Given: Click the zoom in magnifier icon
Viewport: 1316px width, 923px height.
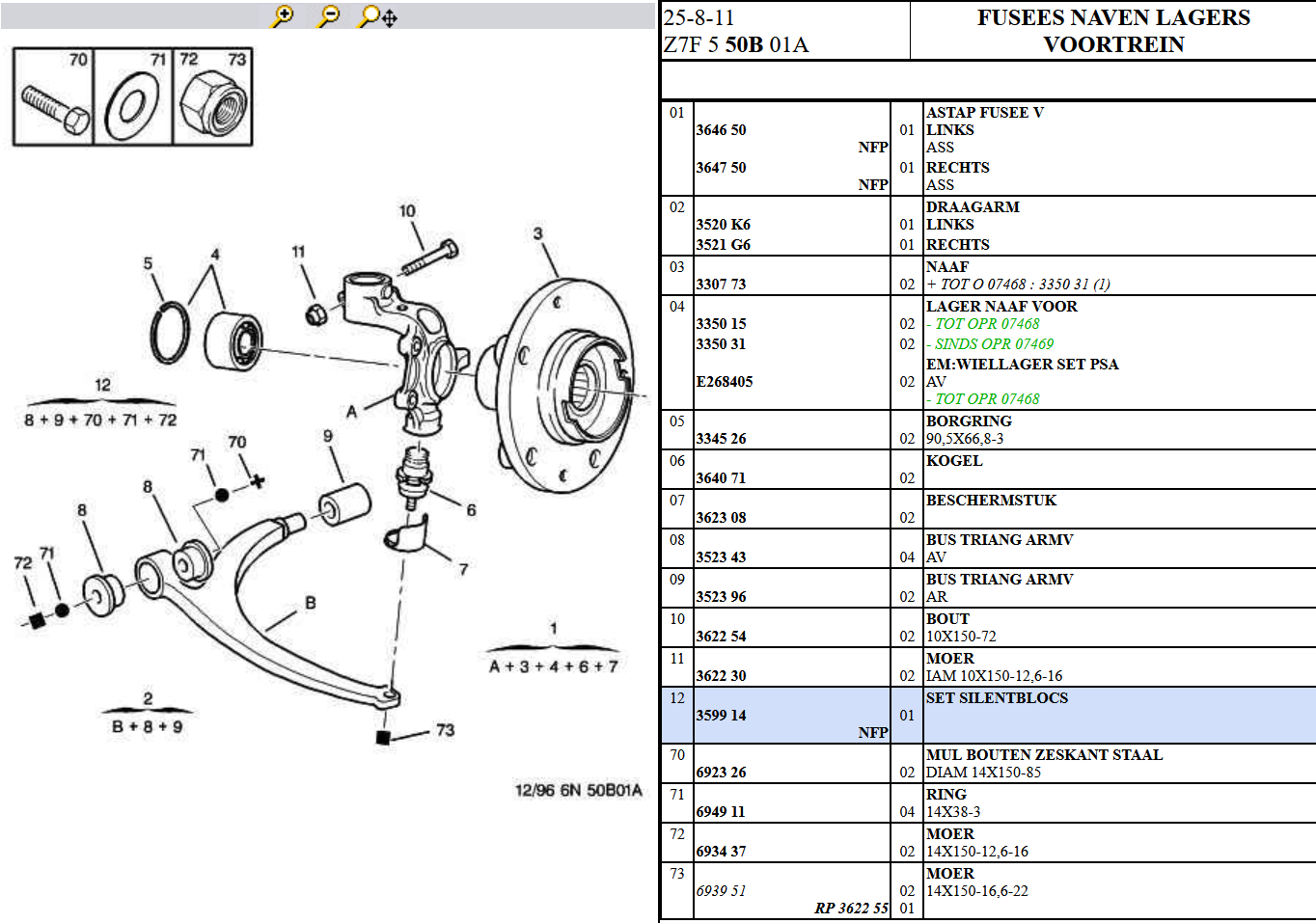Looking at the screenshot, I should [x=282, y=16].
